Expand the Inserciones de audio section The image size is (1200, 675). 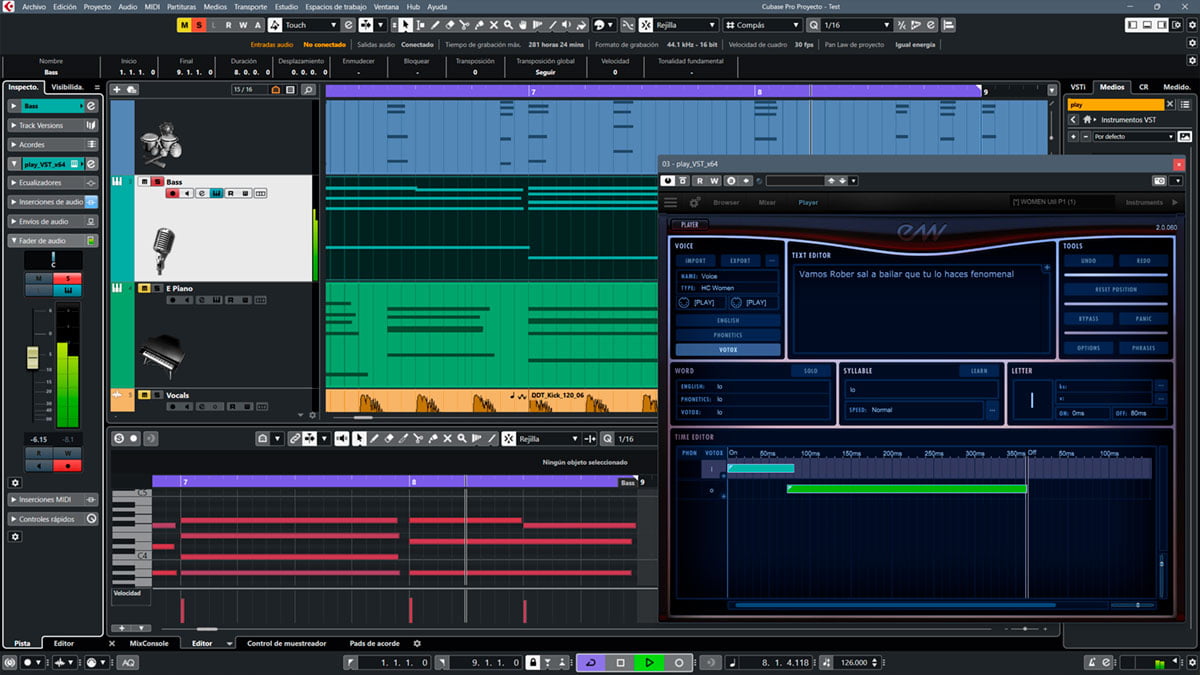tap(53, 202)
